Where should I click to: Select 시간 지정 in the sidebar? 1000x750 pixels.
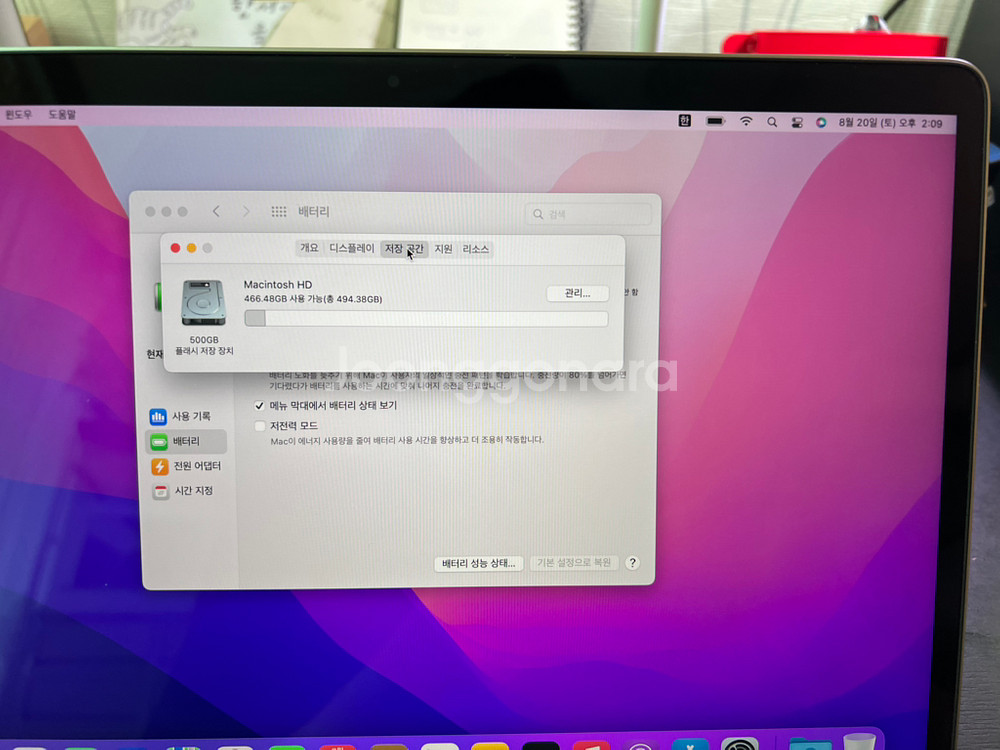point(186,491)
